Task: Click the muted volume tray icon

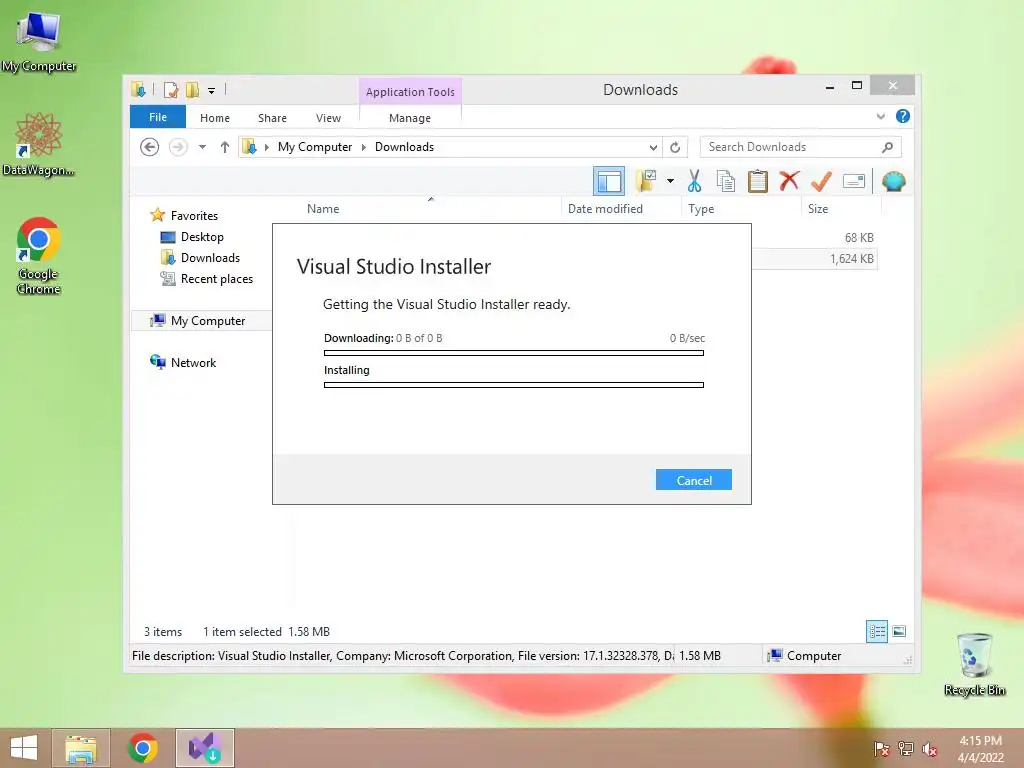Action: (929, 749)
